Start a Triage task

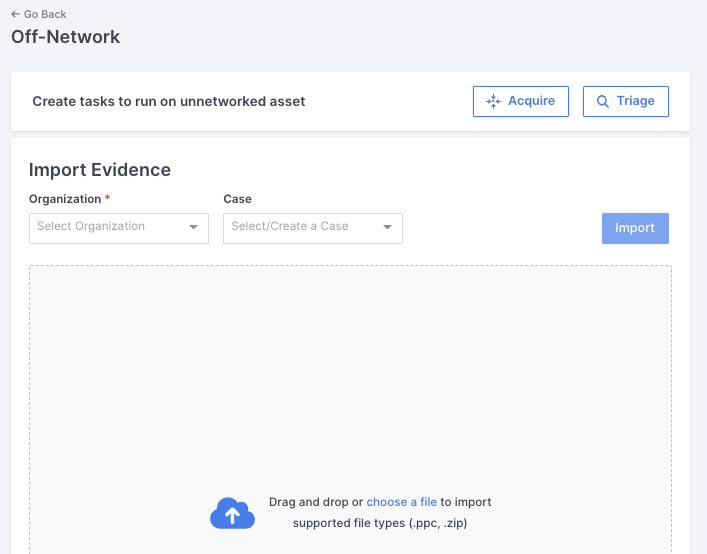(626, 101)
